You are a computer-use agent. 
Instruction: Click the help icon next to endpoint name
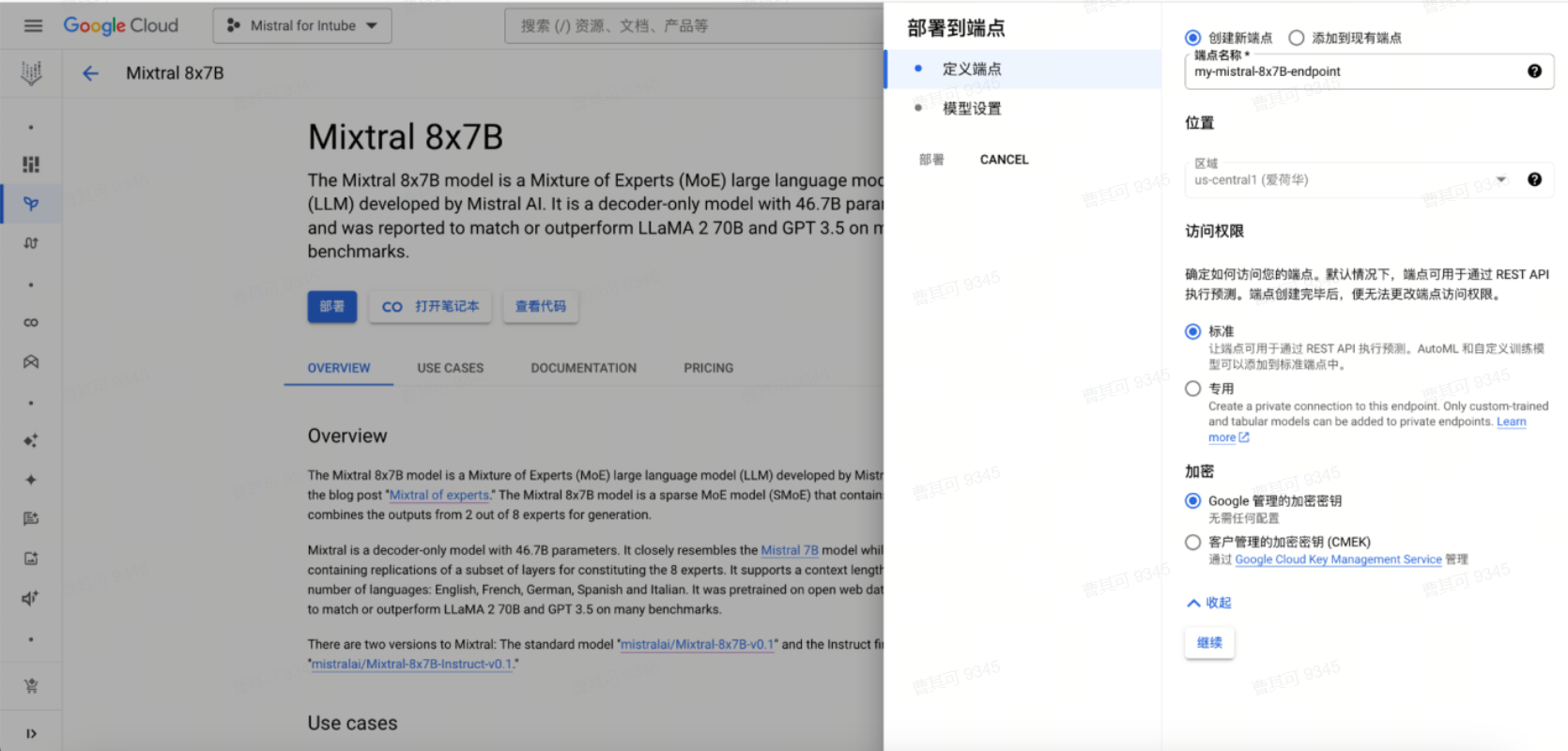[1534, 71]
